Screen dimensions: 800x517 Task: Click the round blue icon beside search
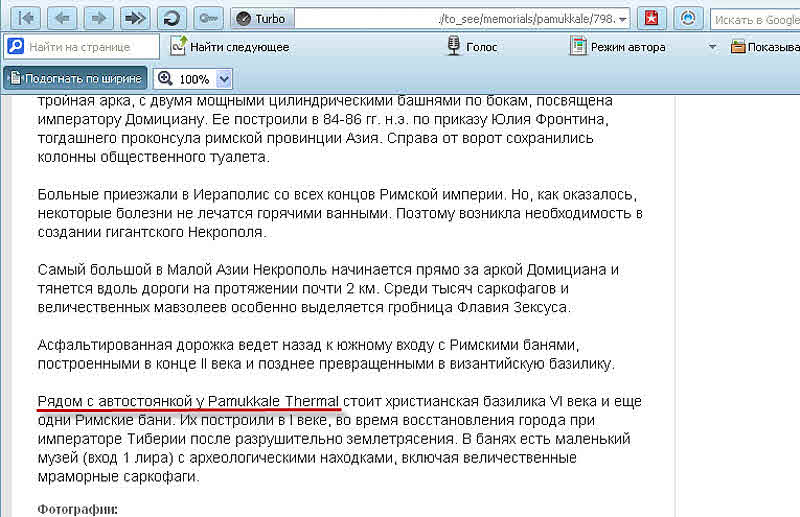[688, 18]
